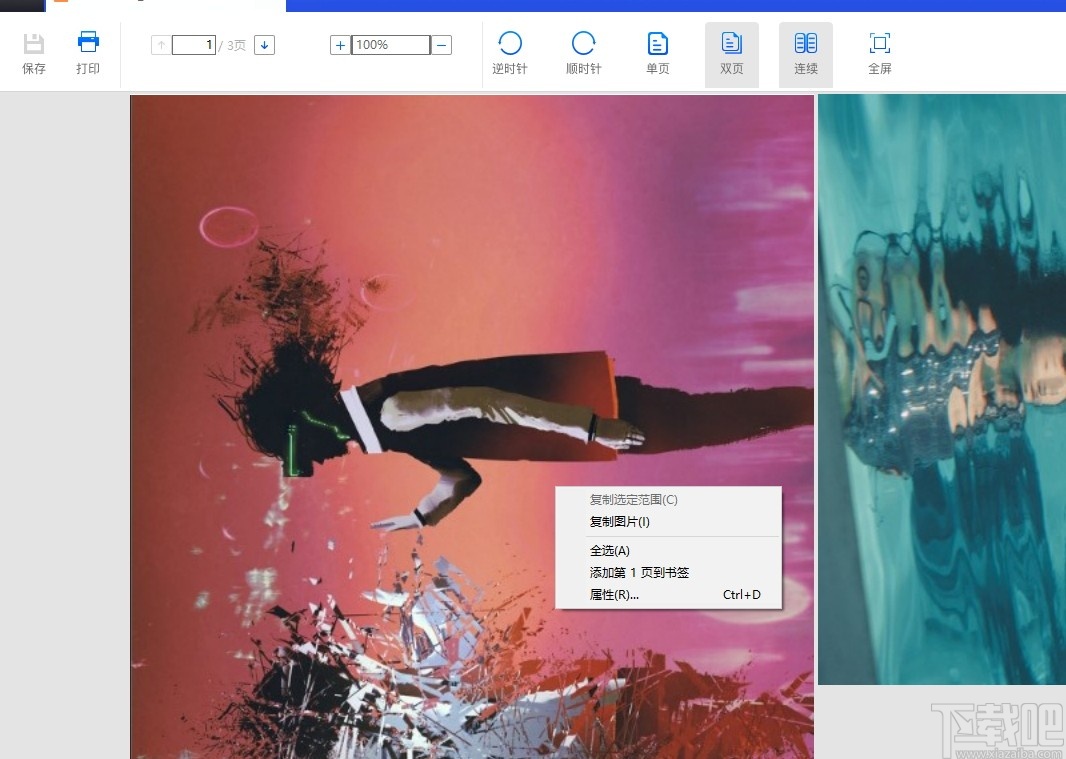Rotate the page clockwise using 顺时针
This screenshot has width=1066, height=759.
(583, 52)
